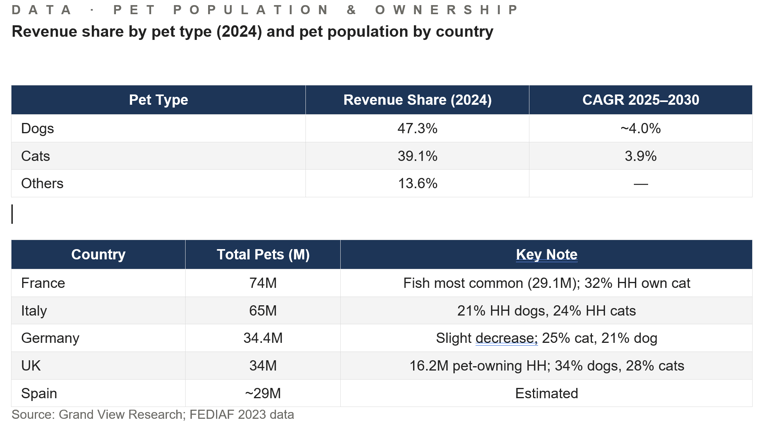Click the 'CAGR 2025–2030' header cell
The image size is (768, 431).
click(640, 100)
